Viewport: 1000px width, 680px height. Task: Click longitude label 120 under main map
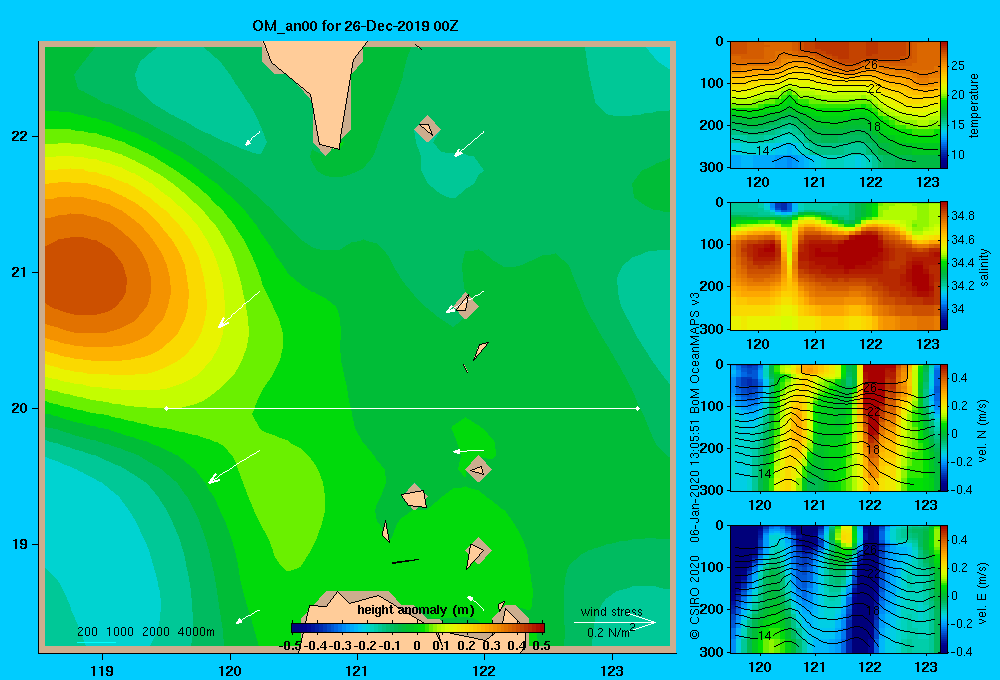(230, 670)
